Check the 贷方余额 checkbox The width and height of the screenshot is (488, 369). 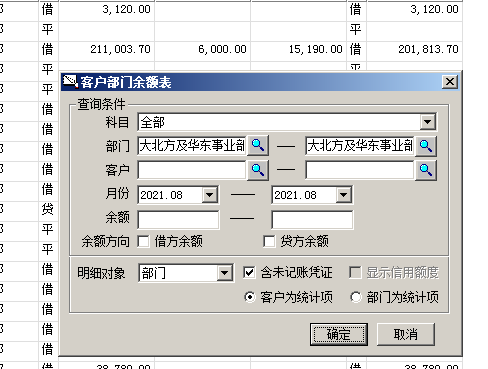[x=269, y=241]
